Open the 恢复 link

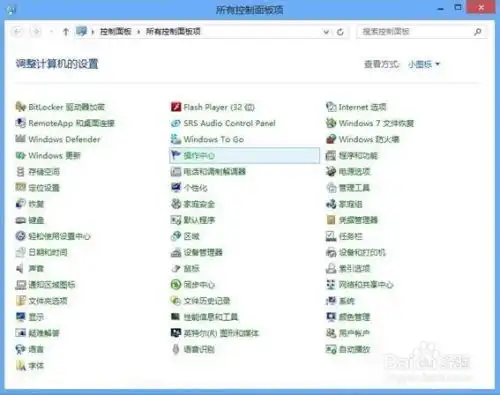click(36, 204)
